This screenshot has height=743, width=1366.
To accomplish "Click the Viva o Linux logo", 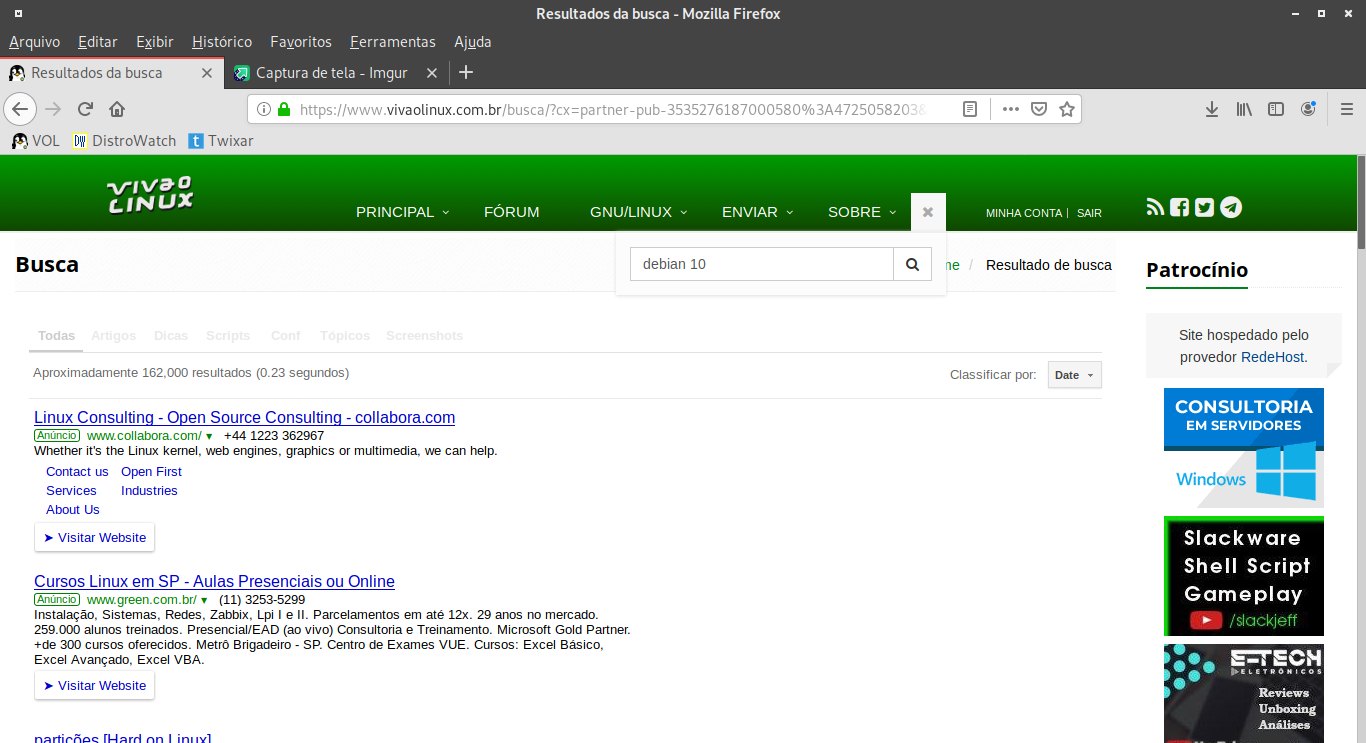I will [151, 195].
